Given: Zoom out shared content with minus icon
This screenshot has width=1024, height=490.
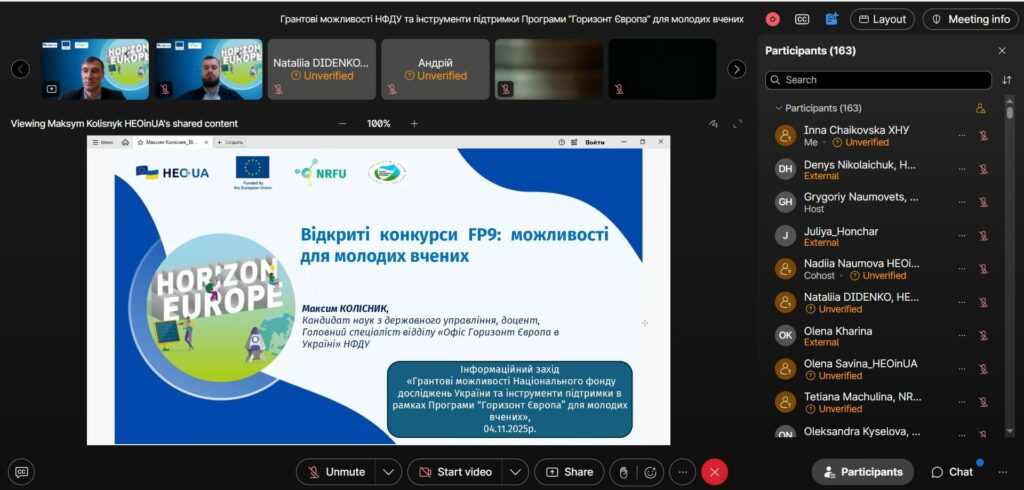Looking at the screenshot, I should [x=342, y=124].
